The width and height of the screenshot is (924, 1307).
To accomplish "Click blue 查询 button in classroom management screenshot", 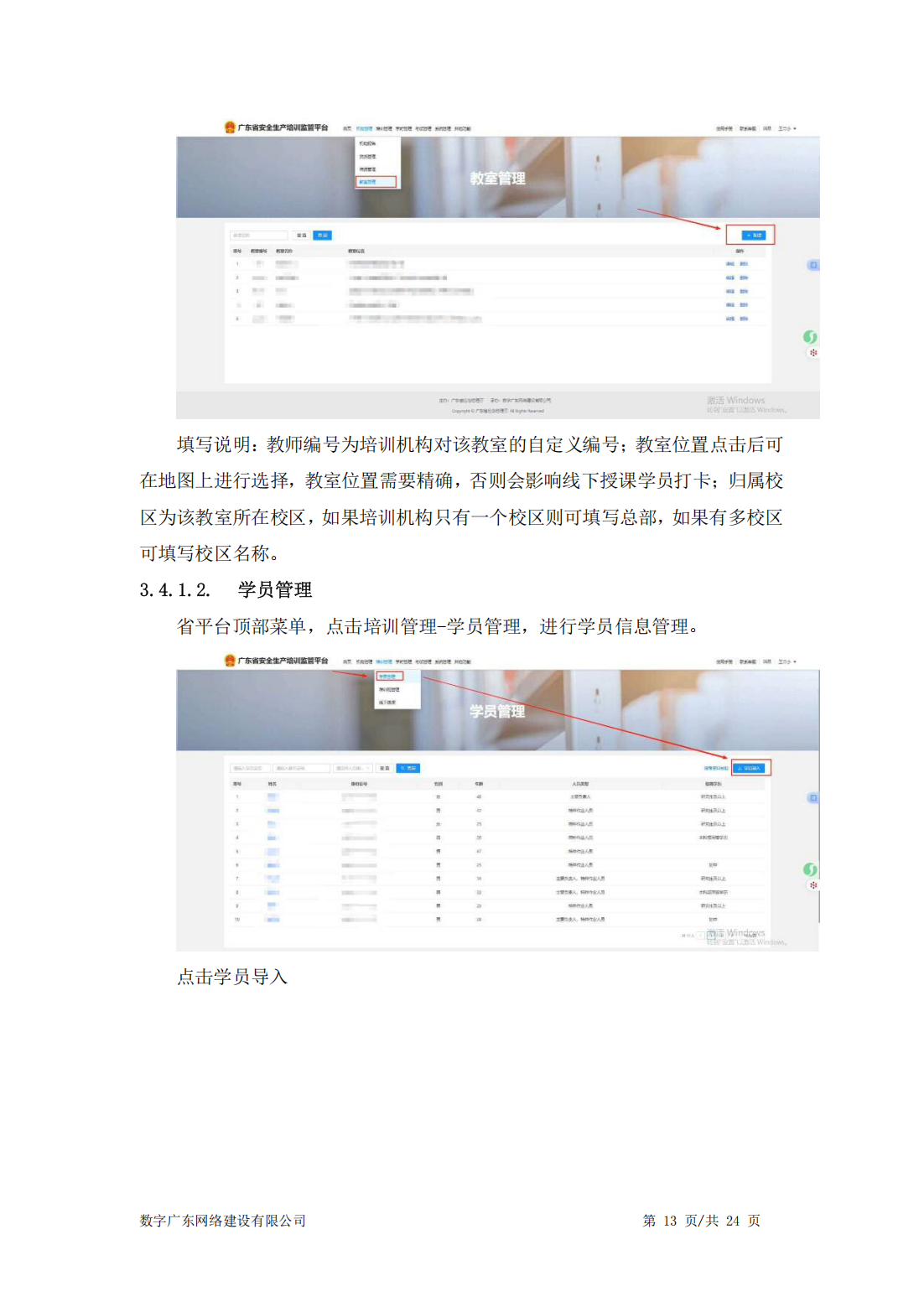I will click(x=323, y=236).
